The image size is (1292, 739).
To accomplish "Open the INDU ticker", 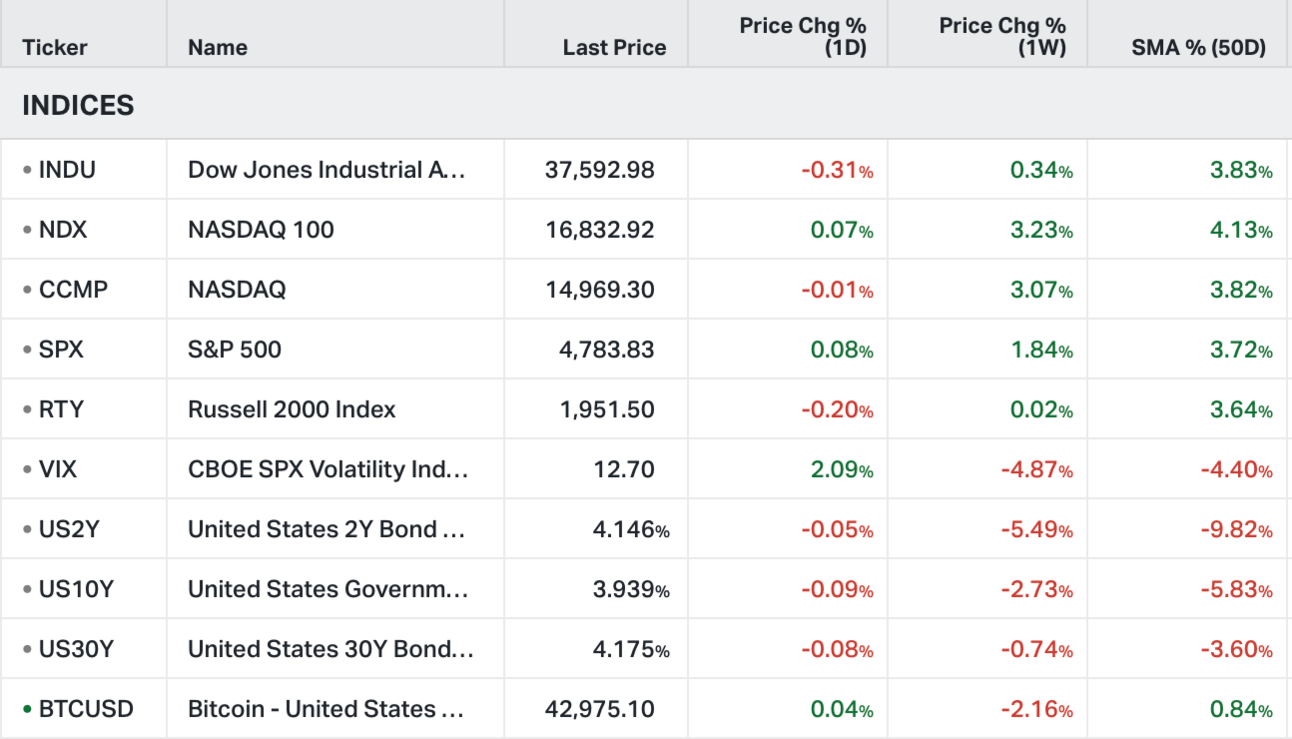I will coord(66,170).
